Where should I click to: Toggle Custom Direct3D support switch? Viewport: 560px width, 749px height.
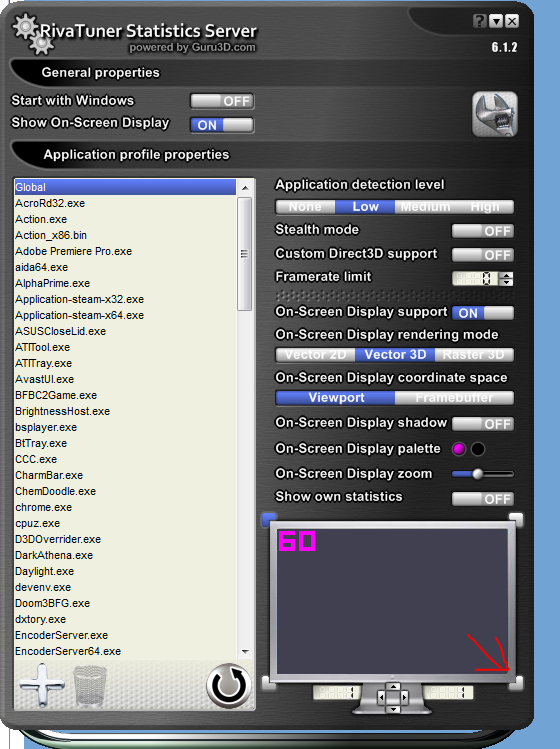[x=483, y=255]
